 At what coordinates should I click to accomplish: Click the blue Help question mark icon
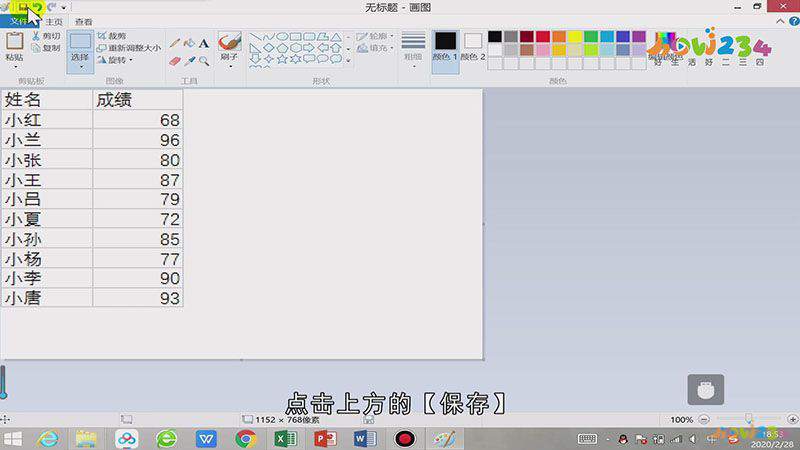coord(794,21)
